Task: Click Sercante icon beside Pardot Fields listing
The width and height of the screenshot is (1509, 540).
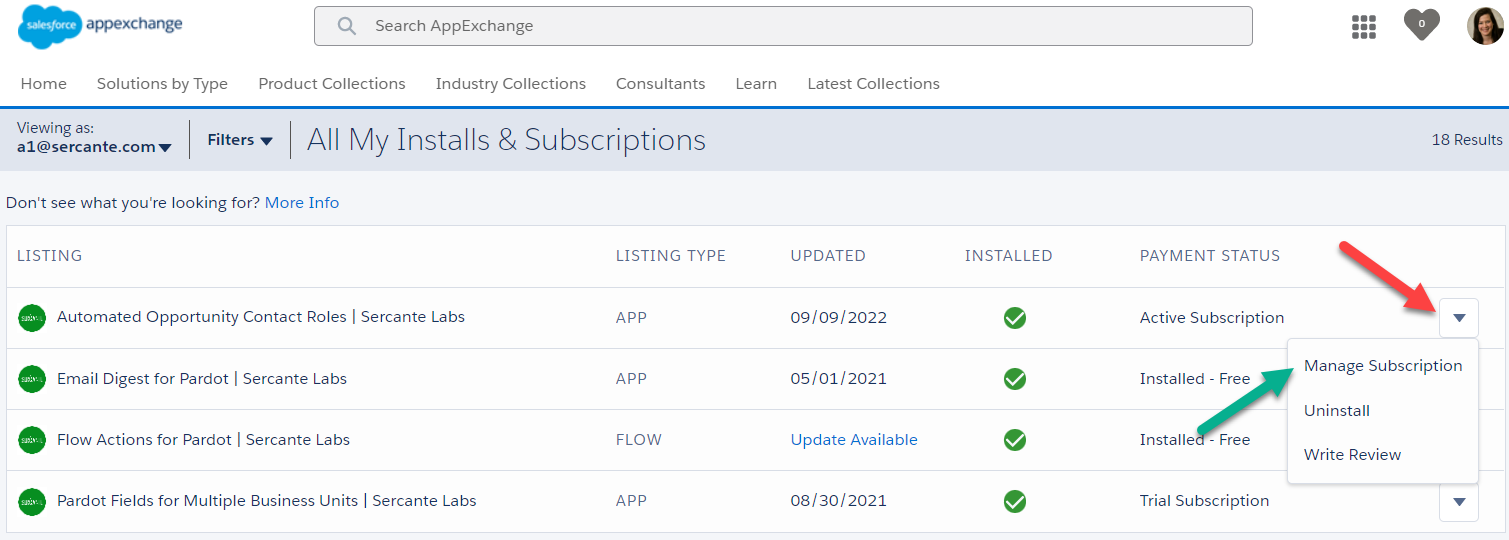Action: [32, 501]
